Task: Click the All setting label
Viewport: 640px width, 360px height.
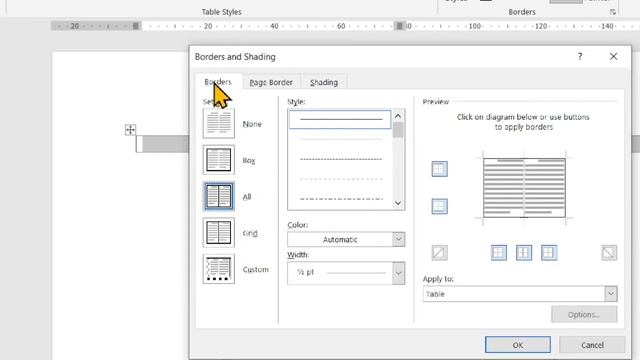Action: pyautogui.click(x=247, y=196)
